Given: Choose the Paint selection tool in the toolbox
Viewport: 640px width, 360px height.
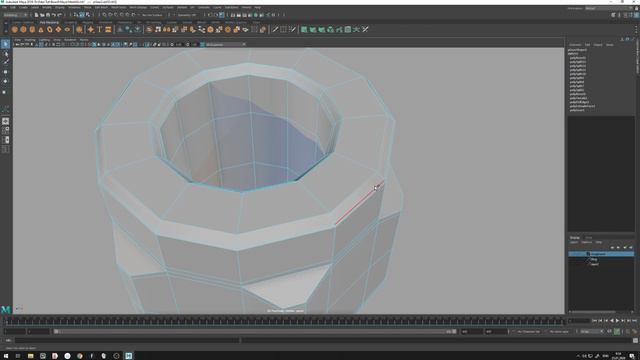Looking at the screenshot, I should point(5,62).
